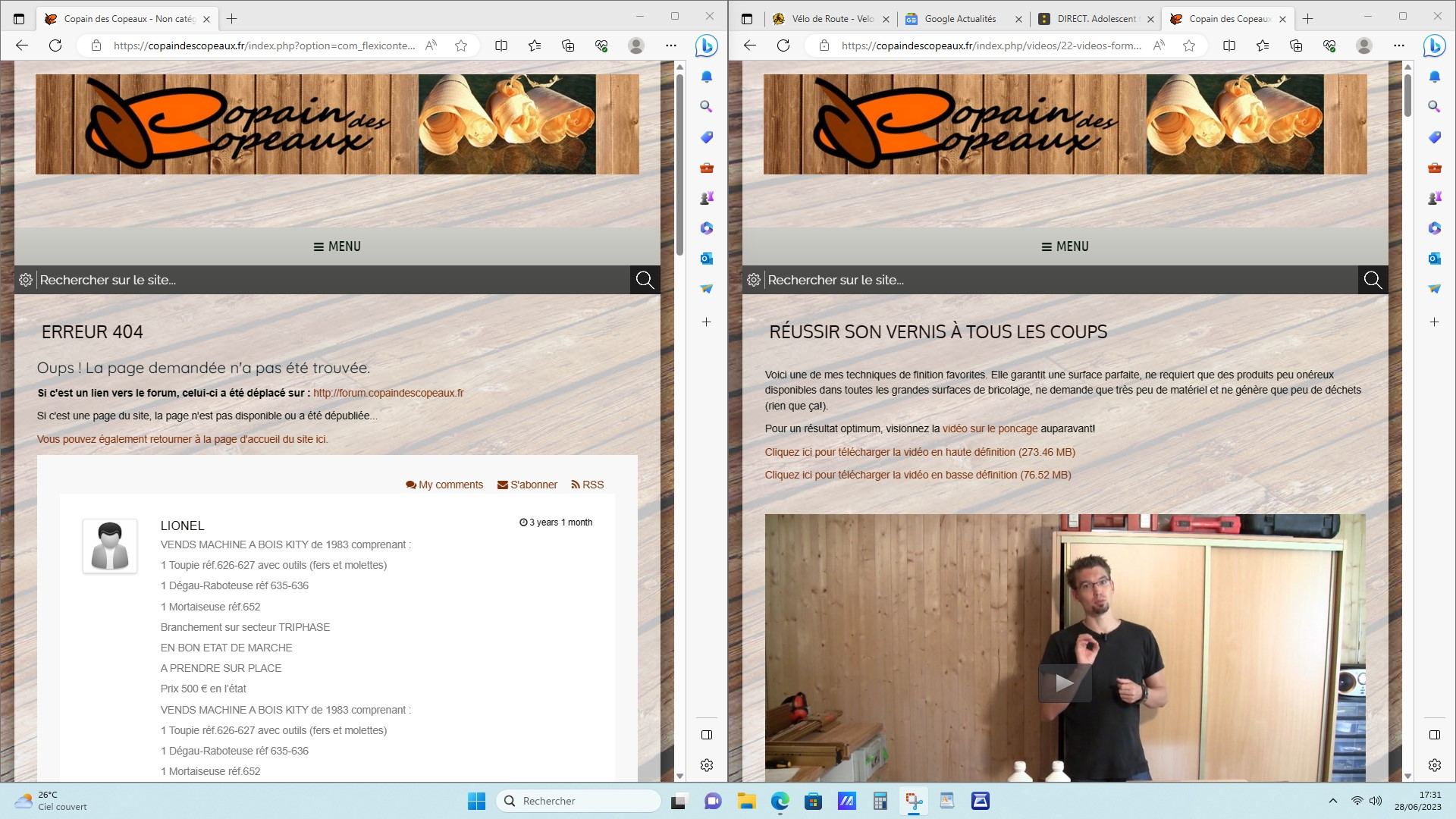This screenshot has width=1456, height=819.
Task: Expand the MENU on the left site
Action: (337, 246)
